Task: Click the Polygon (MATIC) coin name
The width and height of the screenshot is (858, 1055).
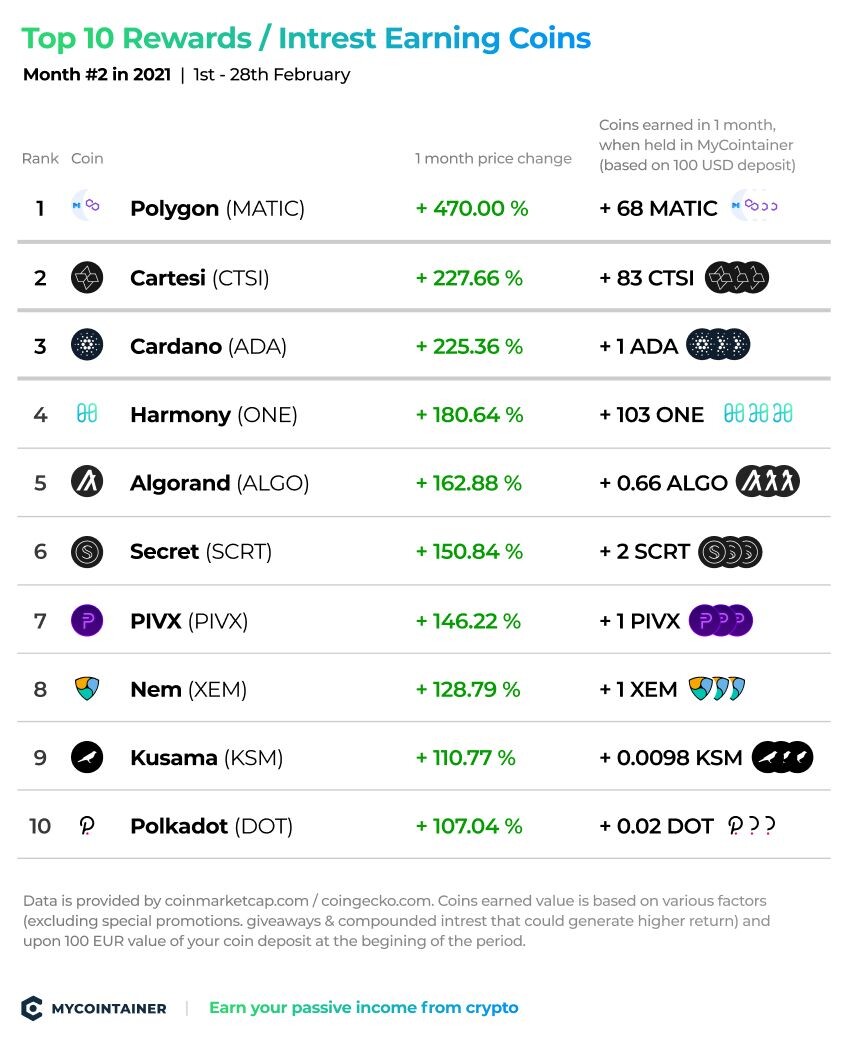Action: pos(217,208)
